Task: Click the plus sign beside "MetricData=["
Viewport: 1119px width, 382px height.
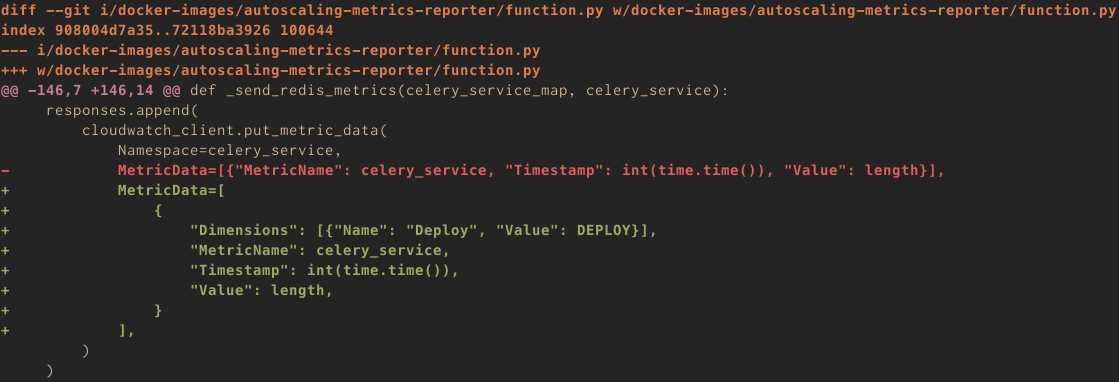Action: pos(5,191)
